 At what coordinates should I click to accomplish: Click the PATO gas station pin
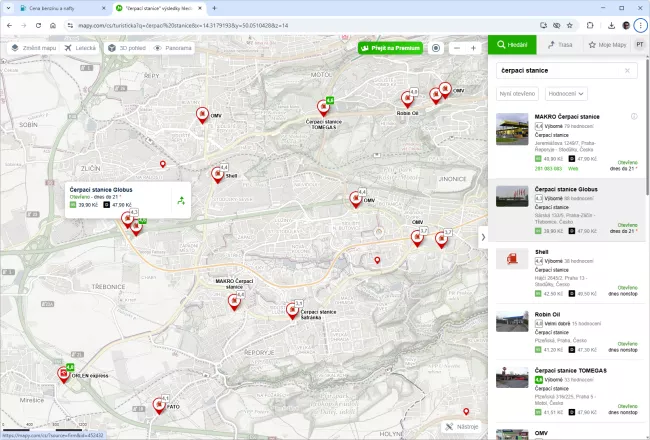(158, 405)
